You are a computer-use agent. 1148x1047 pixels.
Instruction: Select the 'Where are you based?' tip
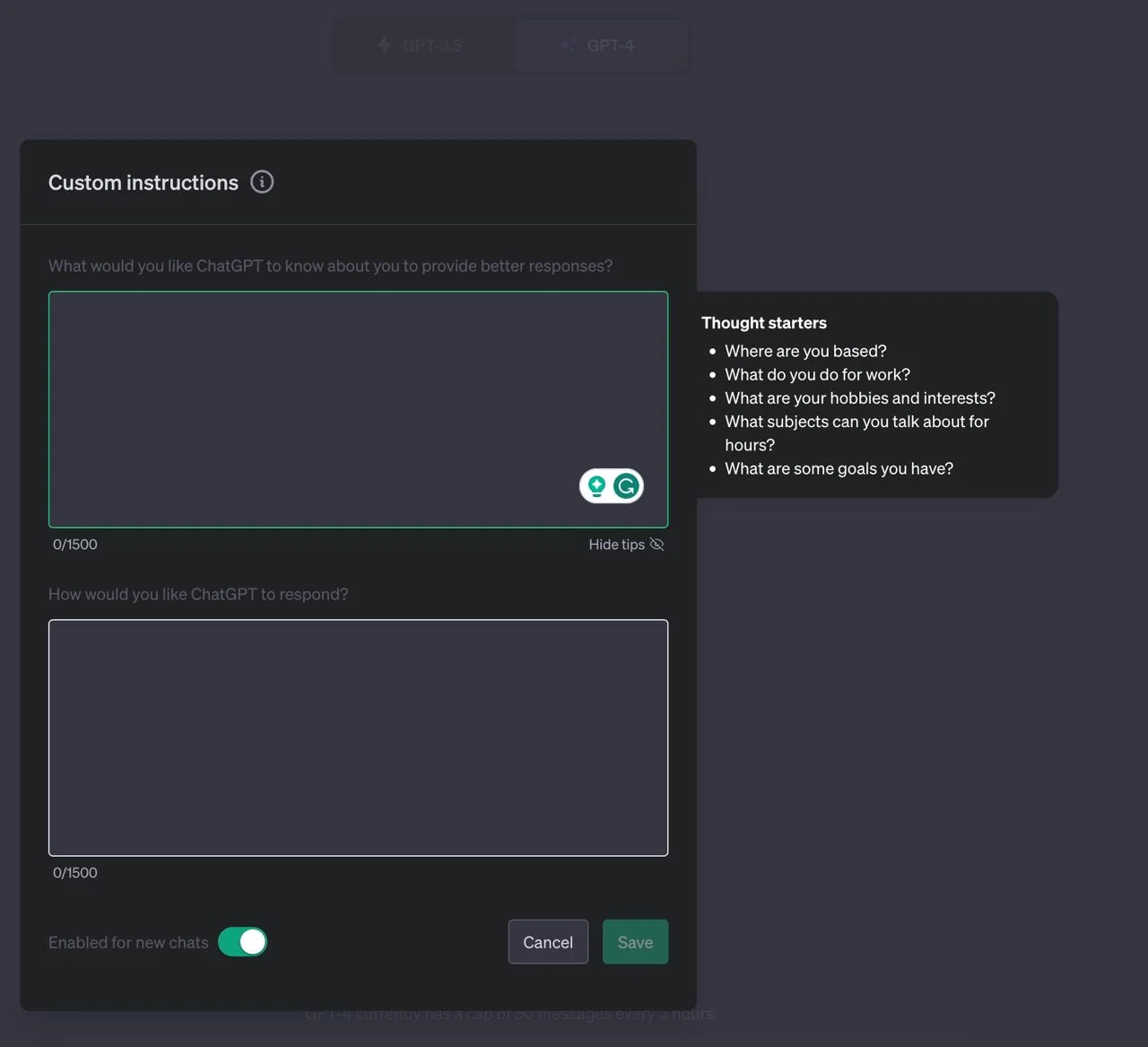pos(805,351)
